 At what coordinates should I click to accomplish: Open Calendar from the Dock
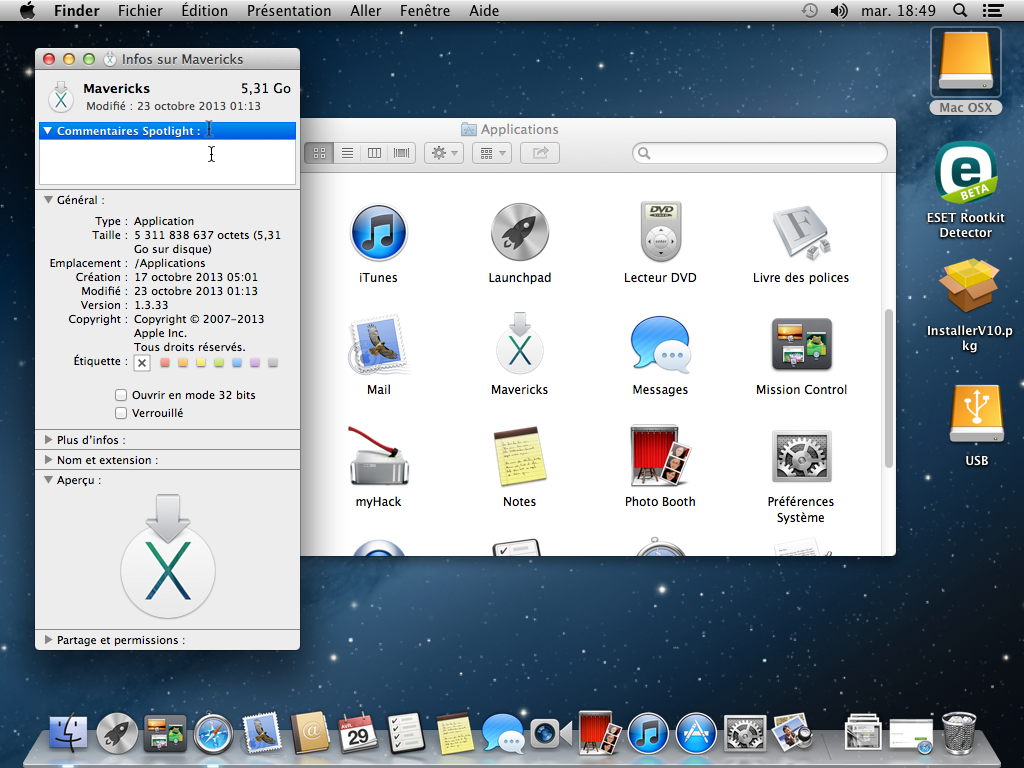(x=359, y=733)
